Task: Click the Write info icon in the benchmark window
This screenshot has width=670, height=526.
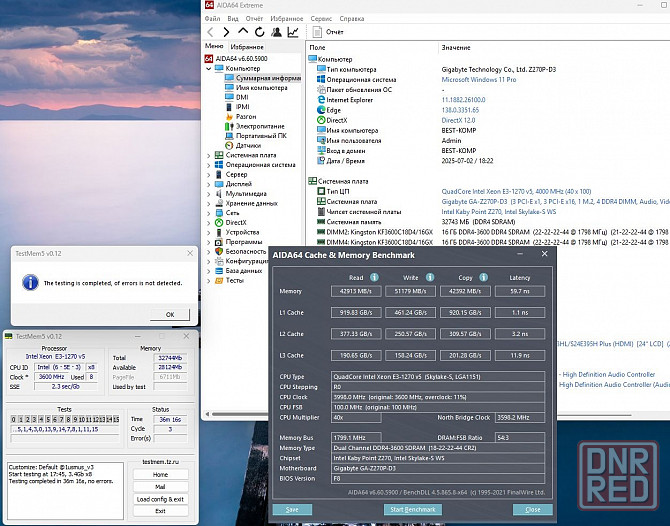Action: coord(430,277)
